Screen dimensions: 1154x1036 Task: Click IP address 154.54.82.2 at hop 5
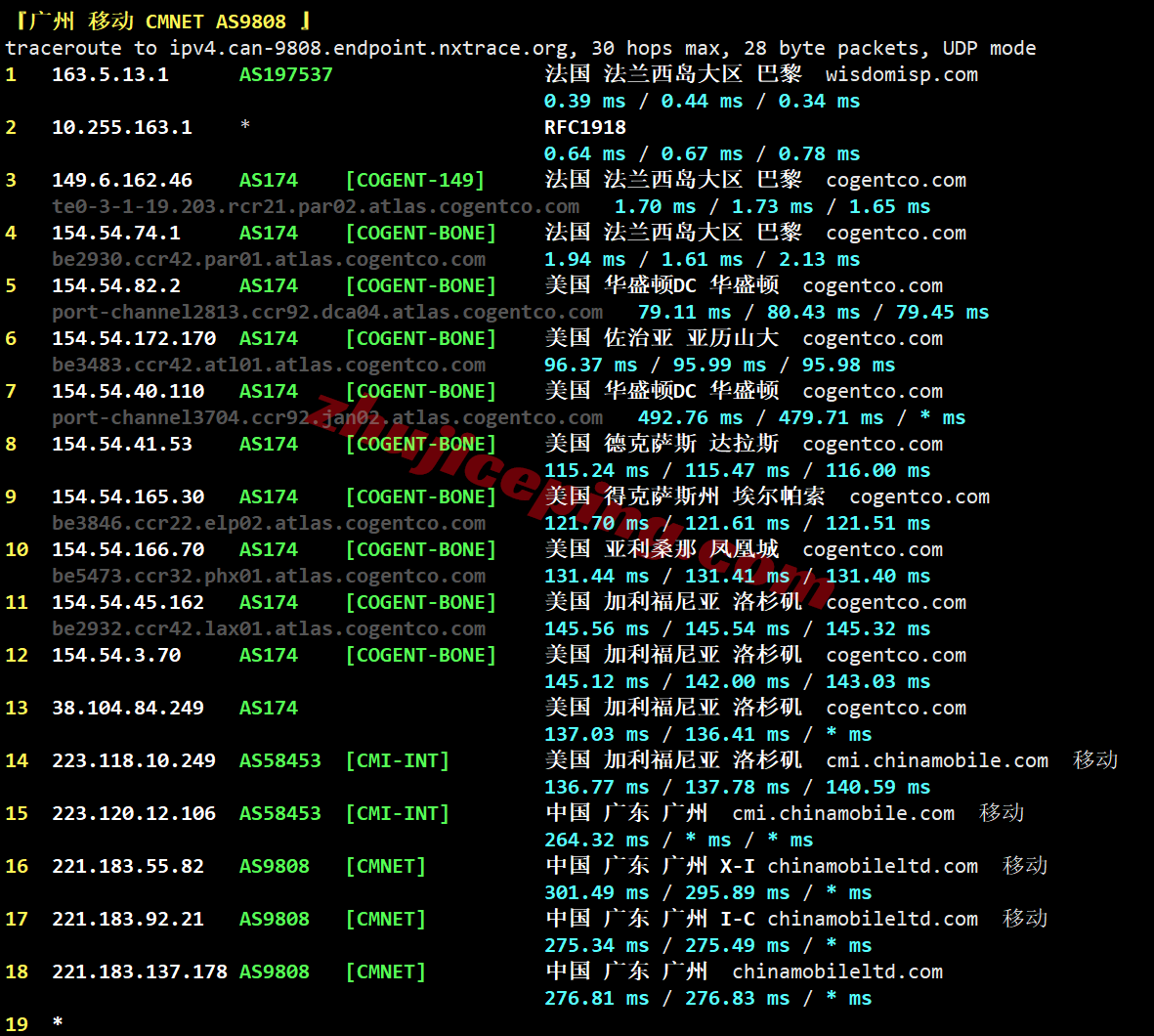tap(115, 285)
